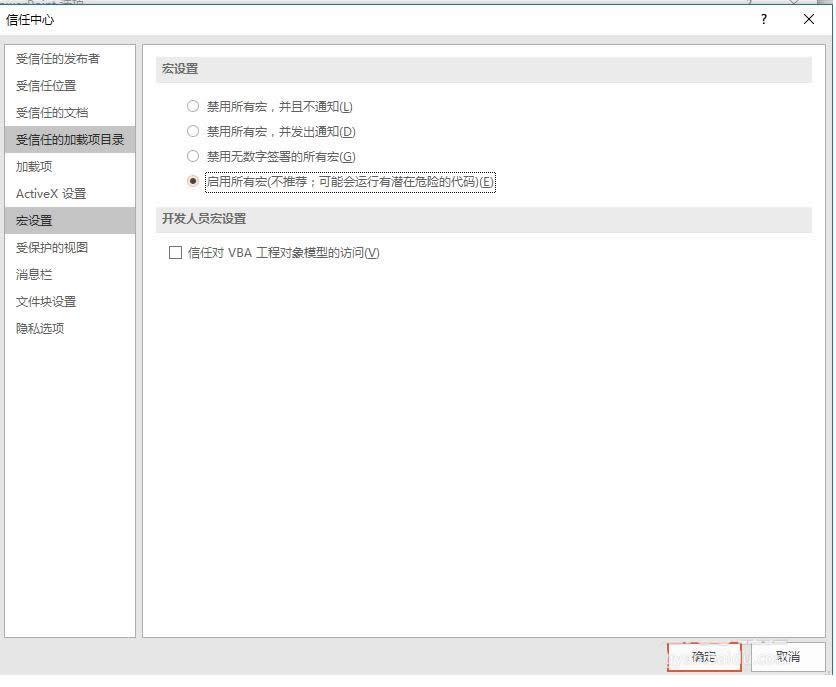Image resolution: width=836 pixels, height=687 pixels.
Task: Switch to the 加载项 section
Action: pyautogui.click(x=34, y=167)
